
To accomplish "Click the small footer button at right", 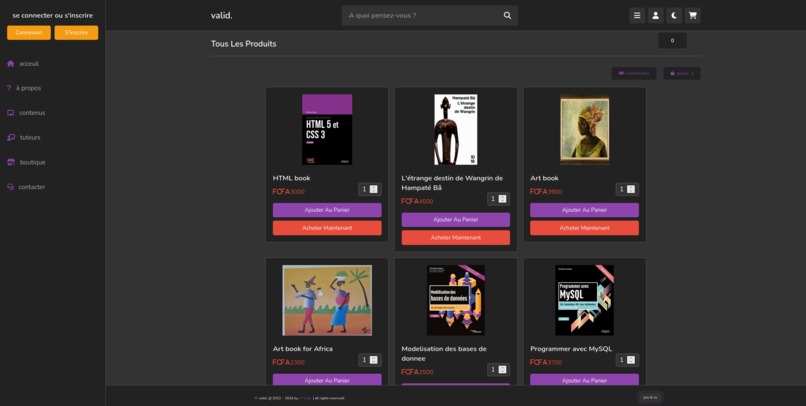I will pyautogui.click(x=650, y=397).
